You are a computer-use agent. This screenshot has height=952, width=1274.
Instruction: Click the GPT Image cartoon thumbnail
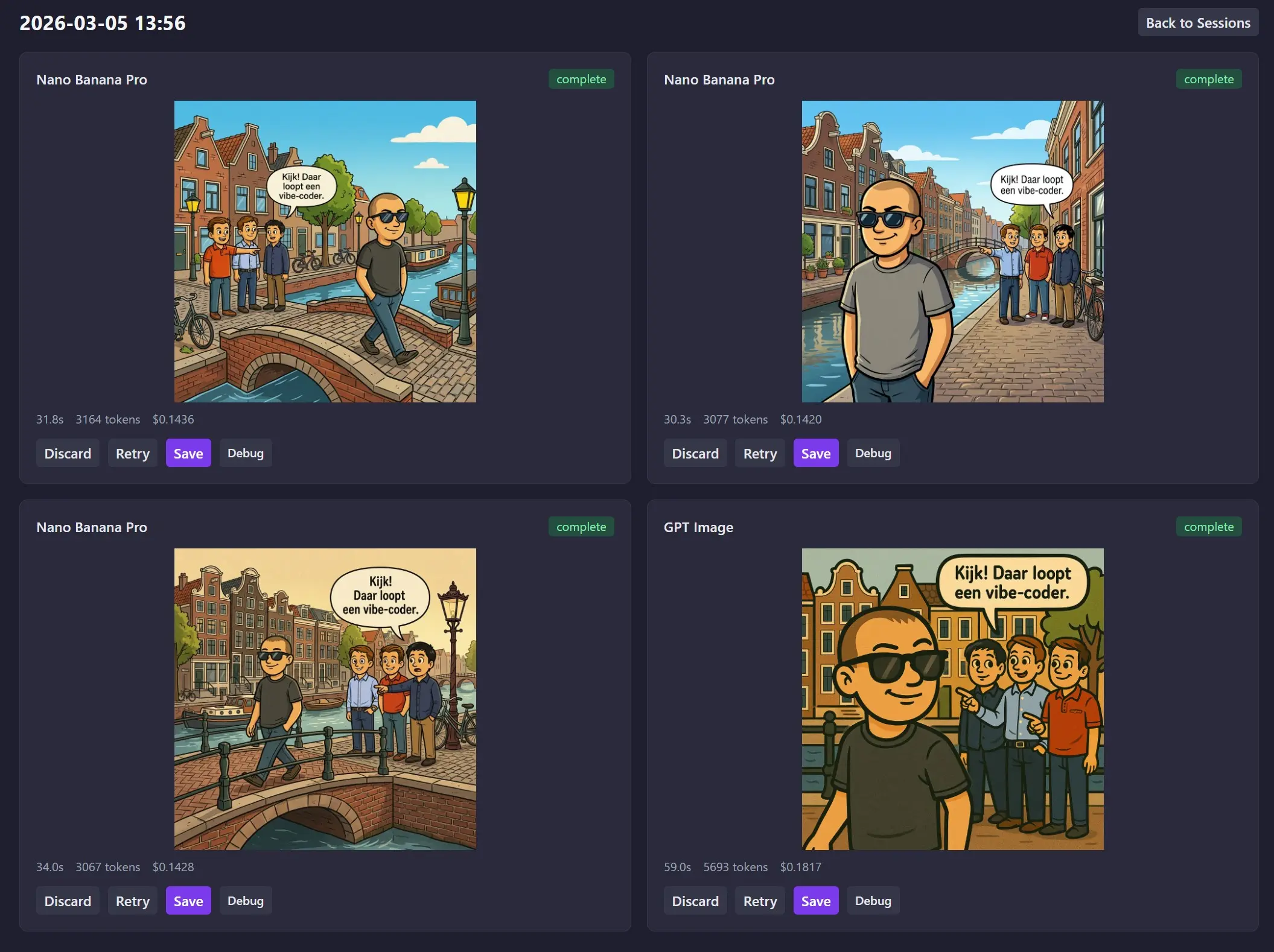point(952,699)
